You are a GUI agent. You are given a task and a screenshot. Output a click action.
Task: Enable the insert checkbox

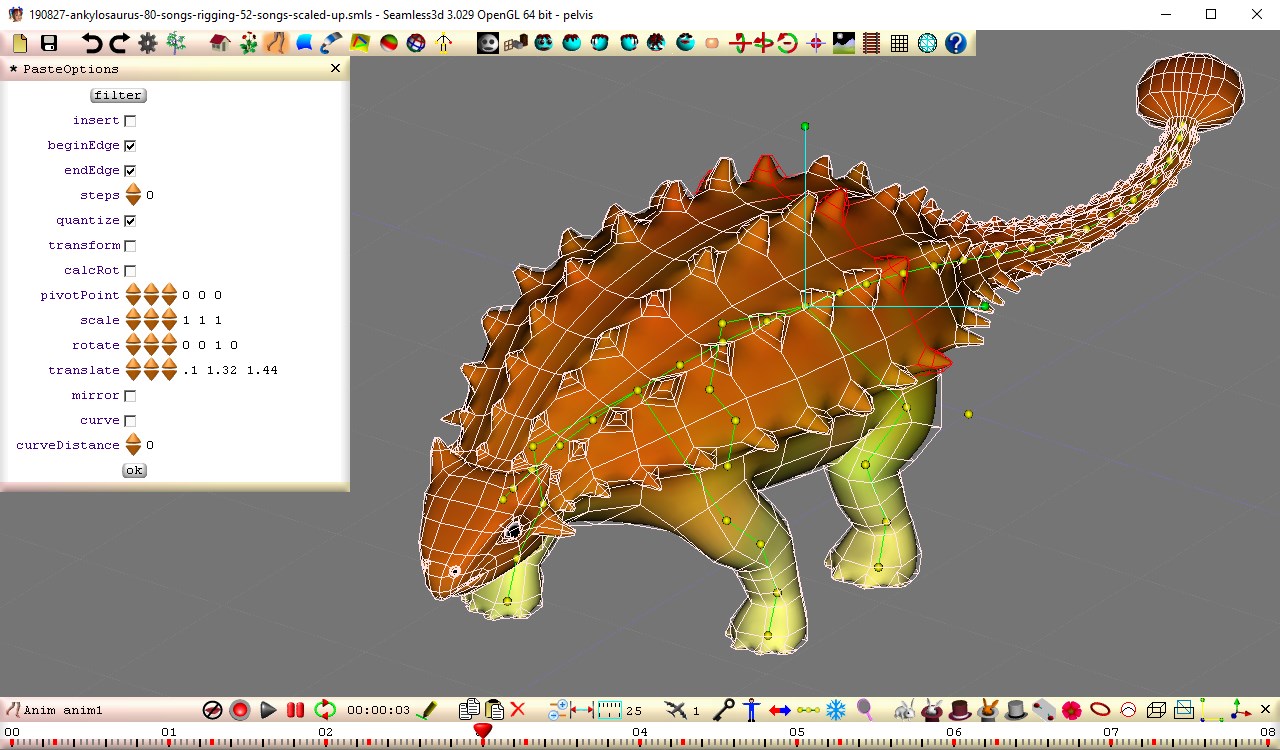[x=131, y=119]
